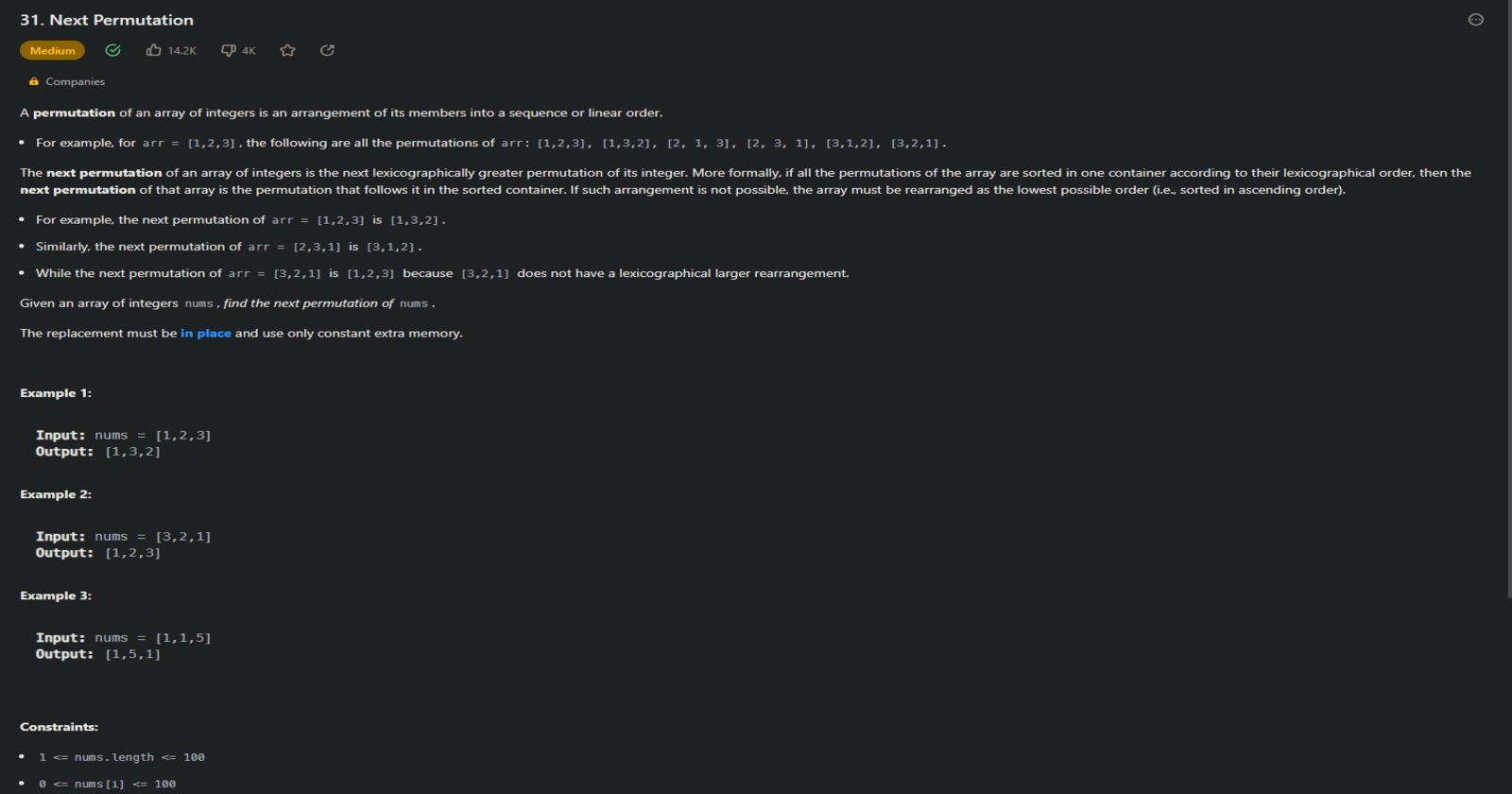Click the 4K dislikes count
This screenshot has height=794, width=1512.
coord(249,51)
